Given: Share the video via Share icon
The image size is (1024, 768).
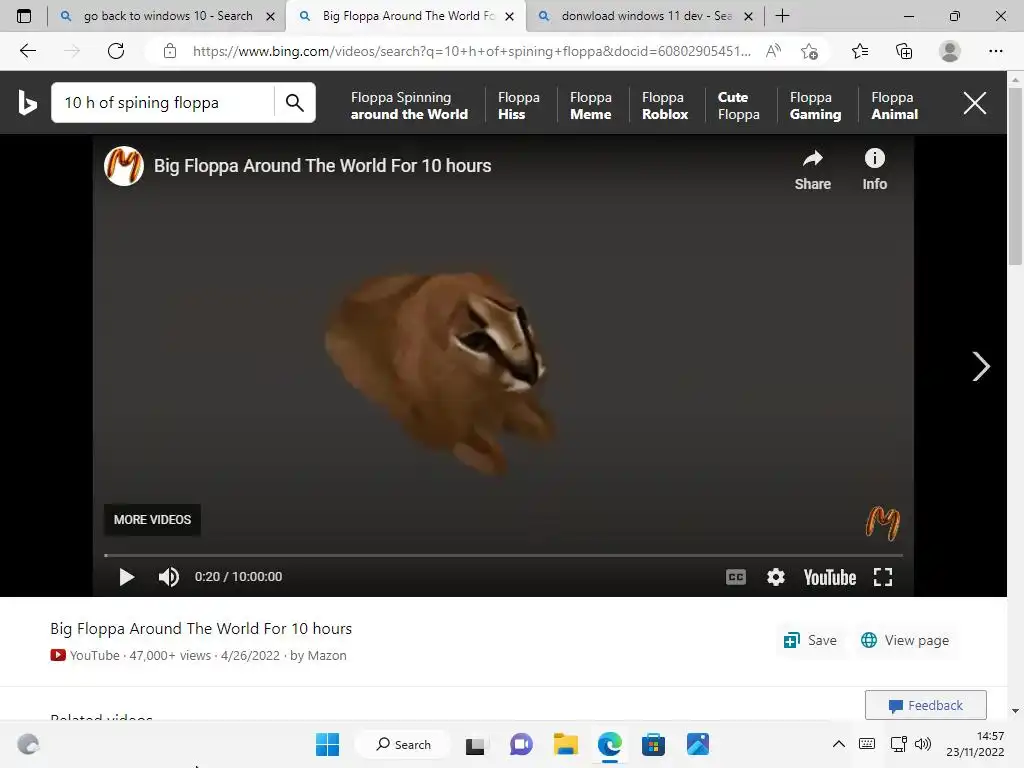Looking at the screenshot, I should 812,170.
